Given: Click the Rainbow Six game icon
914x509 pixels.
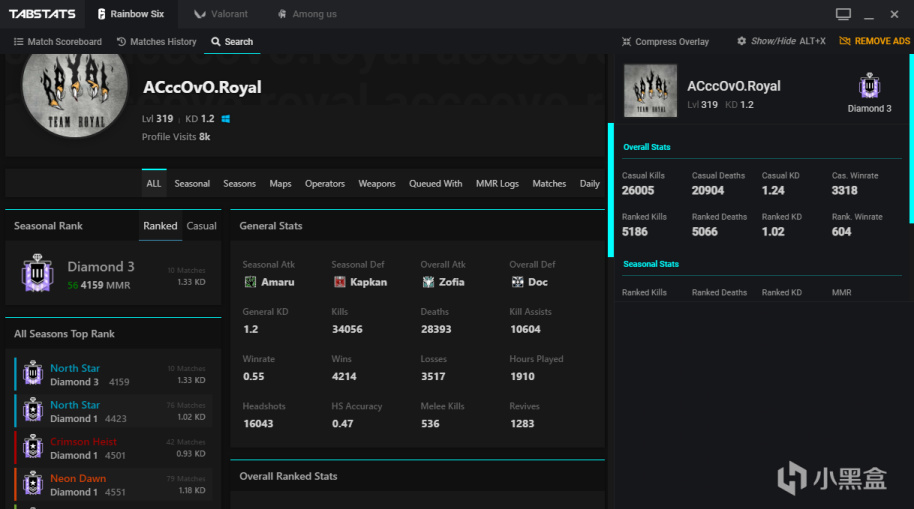Looking at the screenshot, I should coord(101,14).
